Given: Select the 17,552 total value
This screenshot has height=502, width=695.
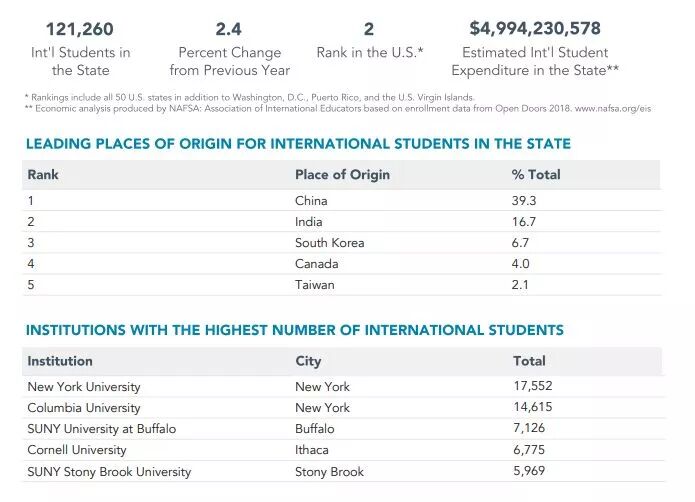Looking at the screenshot, I should (533, 386).
